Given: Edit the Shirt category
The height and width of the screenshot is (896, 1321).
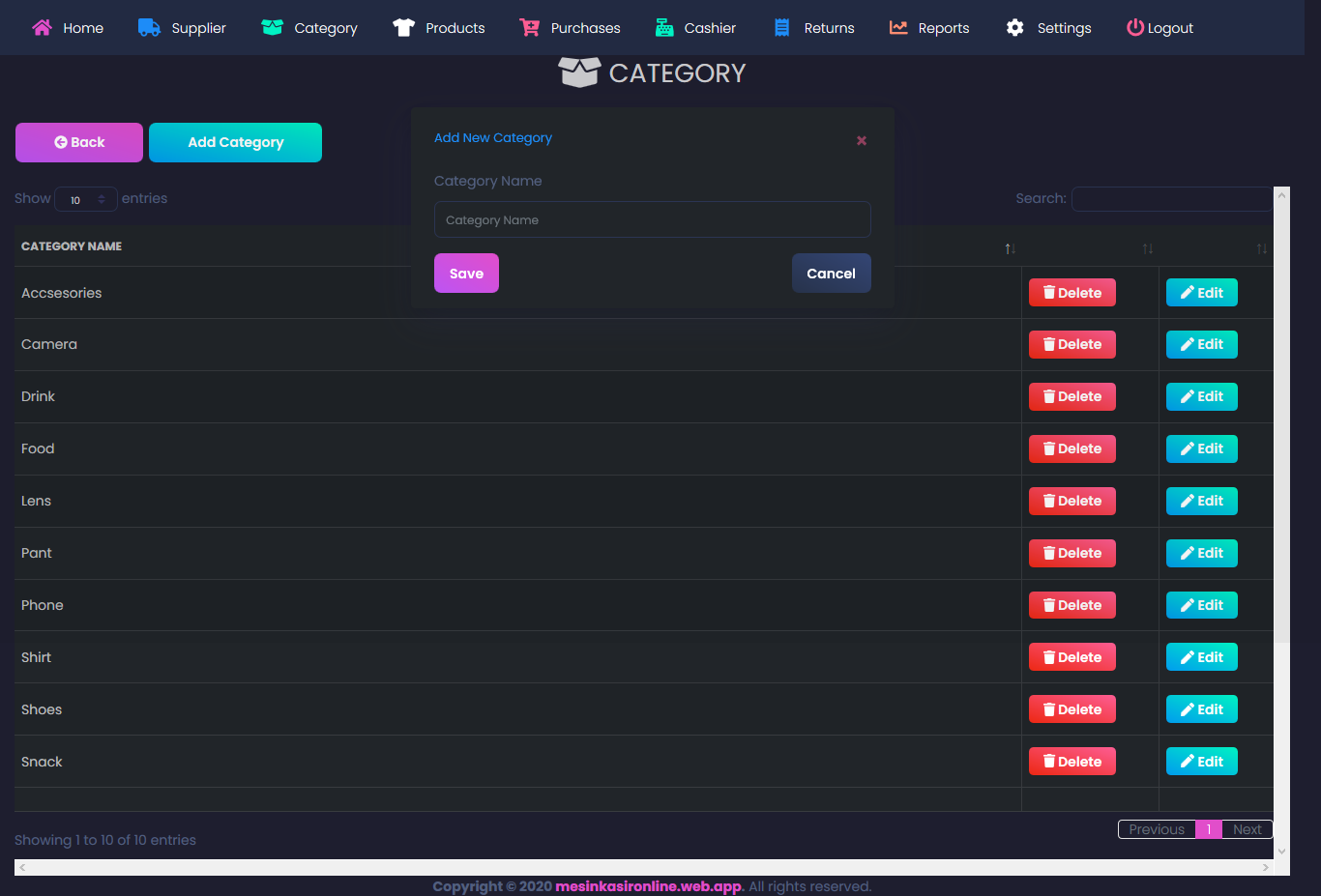Looking at the screenshot, I should tap(1202, 657).
